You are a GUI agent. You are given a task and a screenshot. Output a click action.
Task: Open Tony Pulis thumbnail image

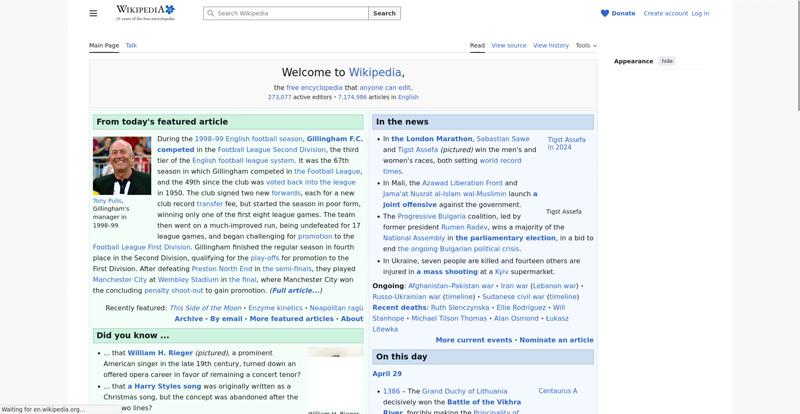[x=122, y=165]
